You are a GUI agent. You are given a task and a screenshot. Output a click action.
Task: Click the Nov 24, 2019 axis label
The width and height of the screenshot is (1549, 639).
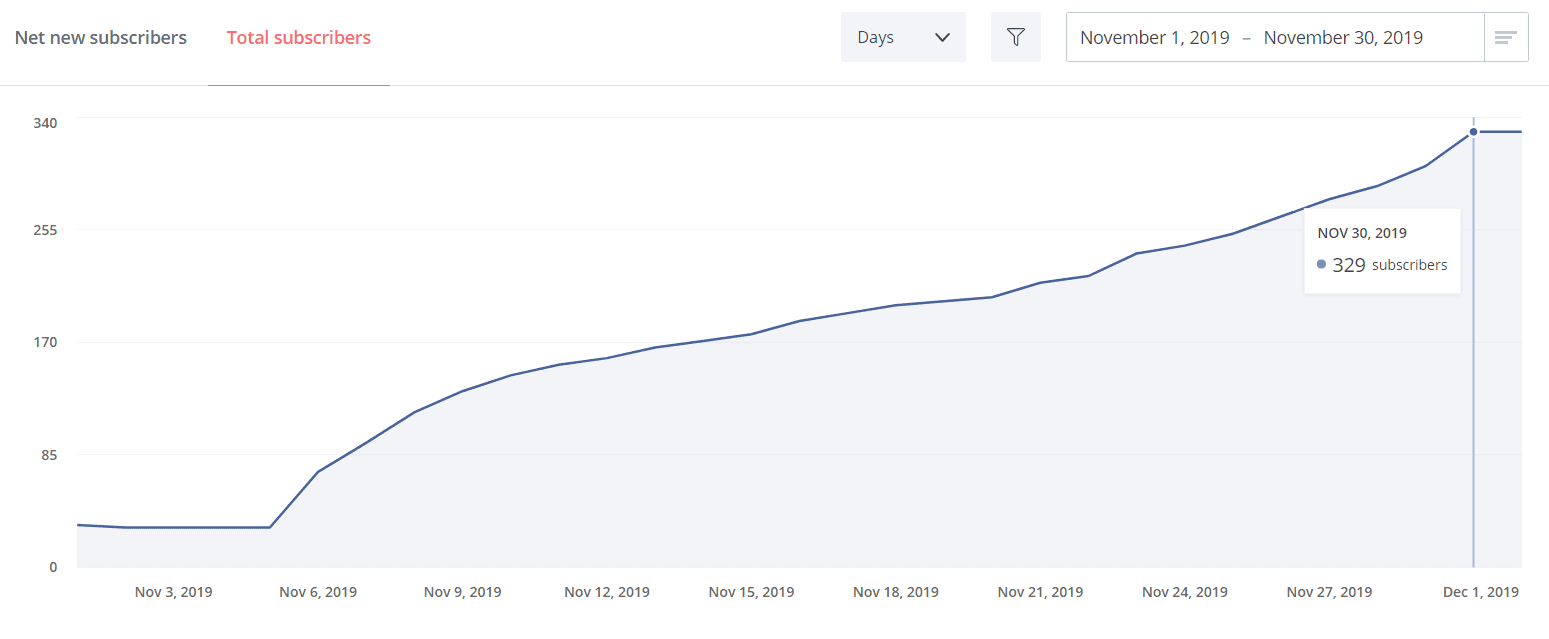coord(1185,592)
